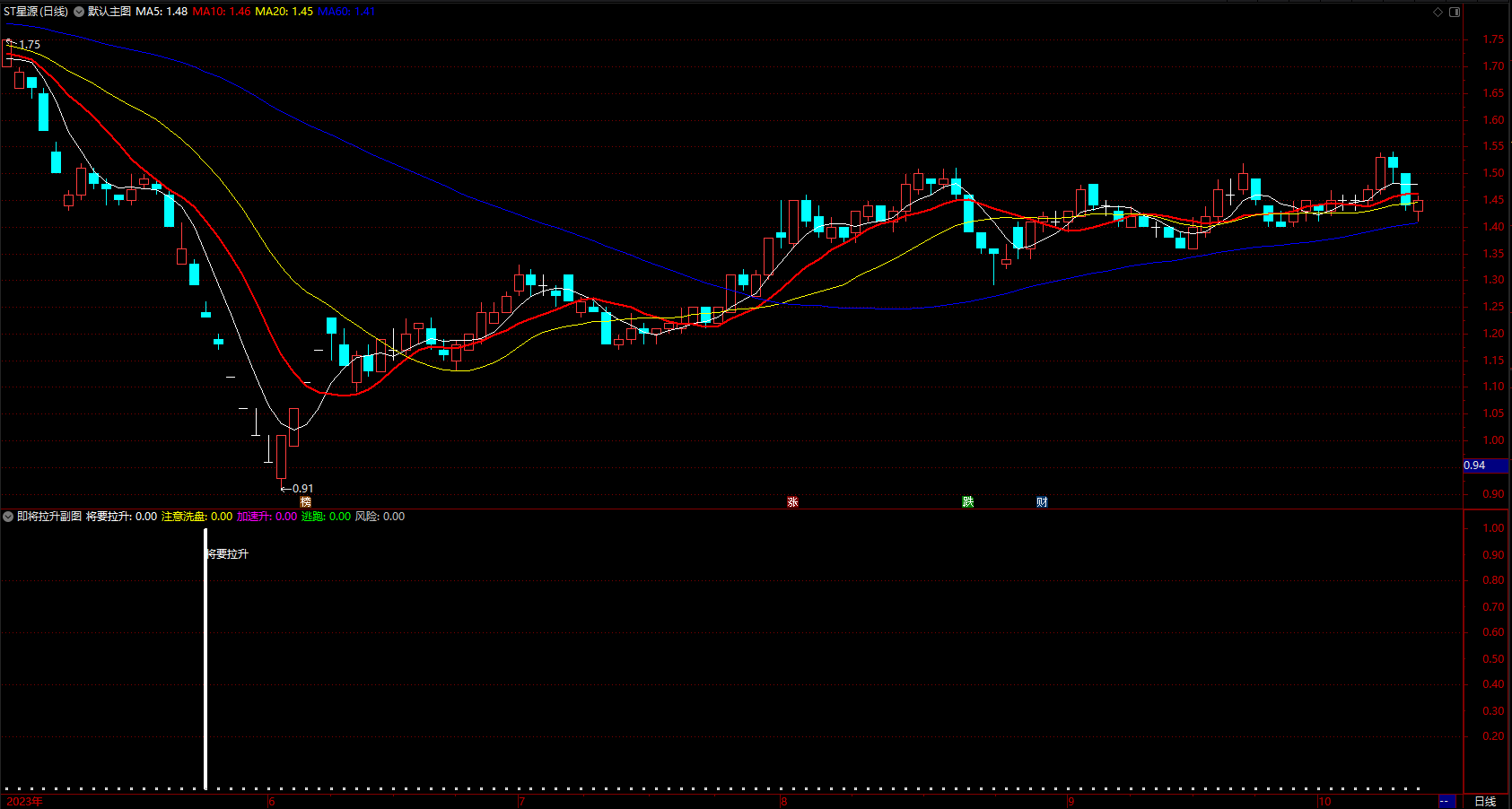Click the 将要拉升 signal label beside the bar
1512x809 pixels.
click(227, 554)
